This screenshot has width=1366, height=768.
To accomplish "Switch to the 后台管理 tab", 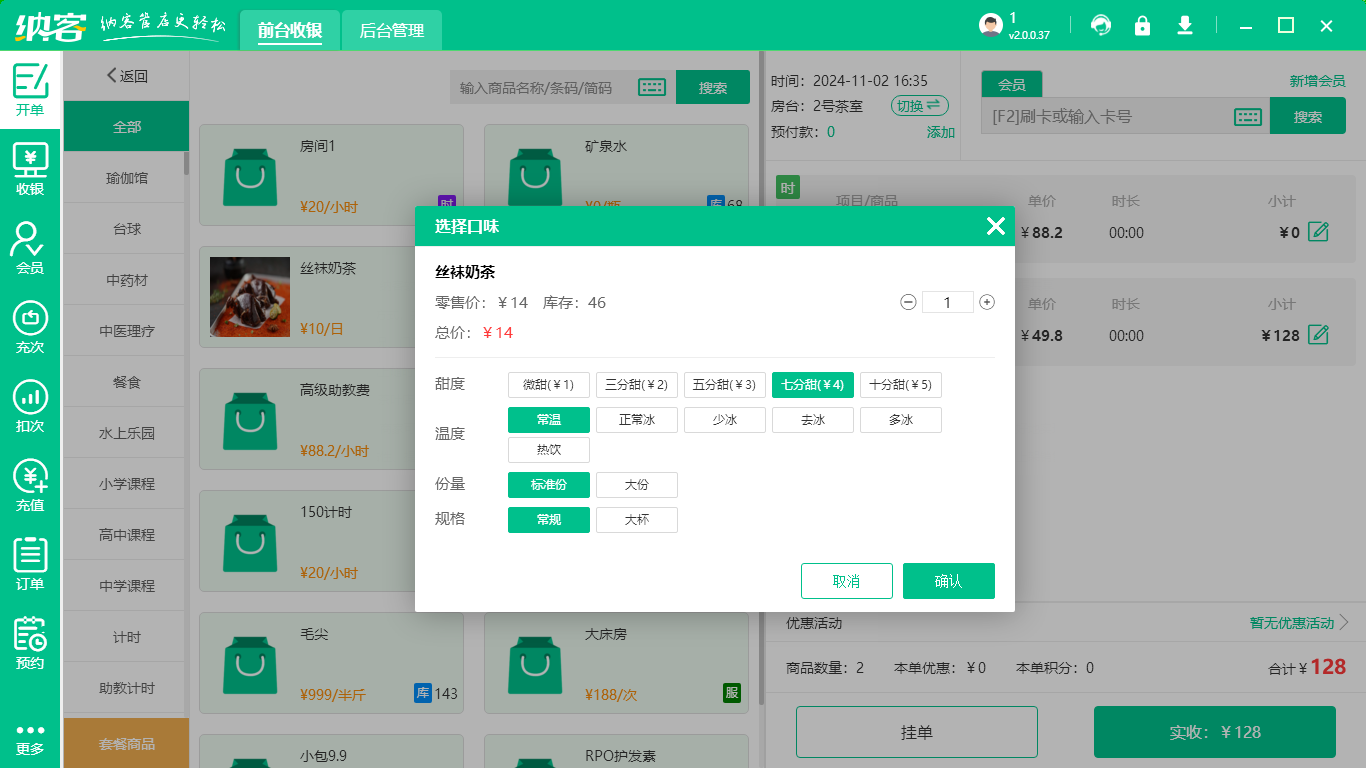I will click(391, 30).
